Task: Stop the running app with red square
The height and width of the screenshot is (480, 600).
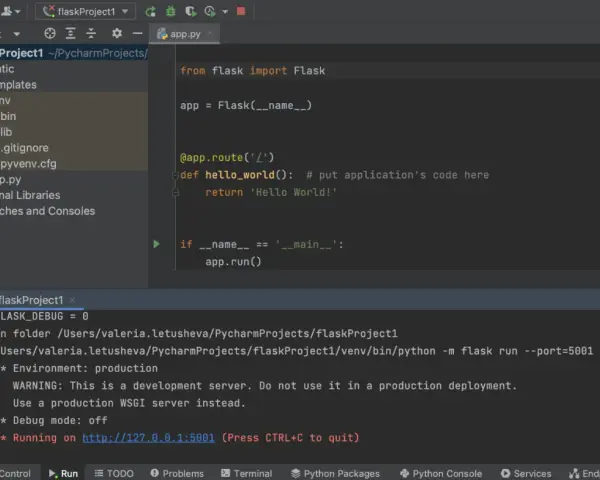Action: tap(241, 11)
